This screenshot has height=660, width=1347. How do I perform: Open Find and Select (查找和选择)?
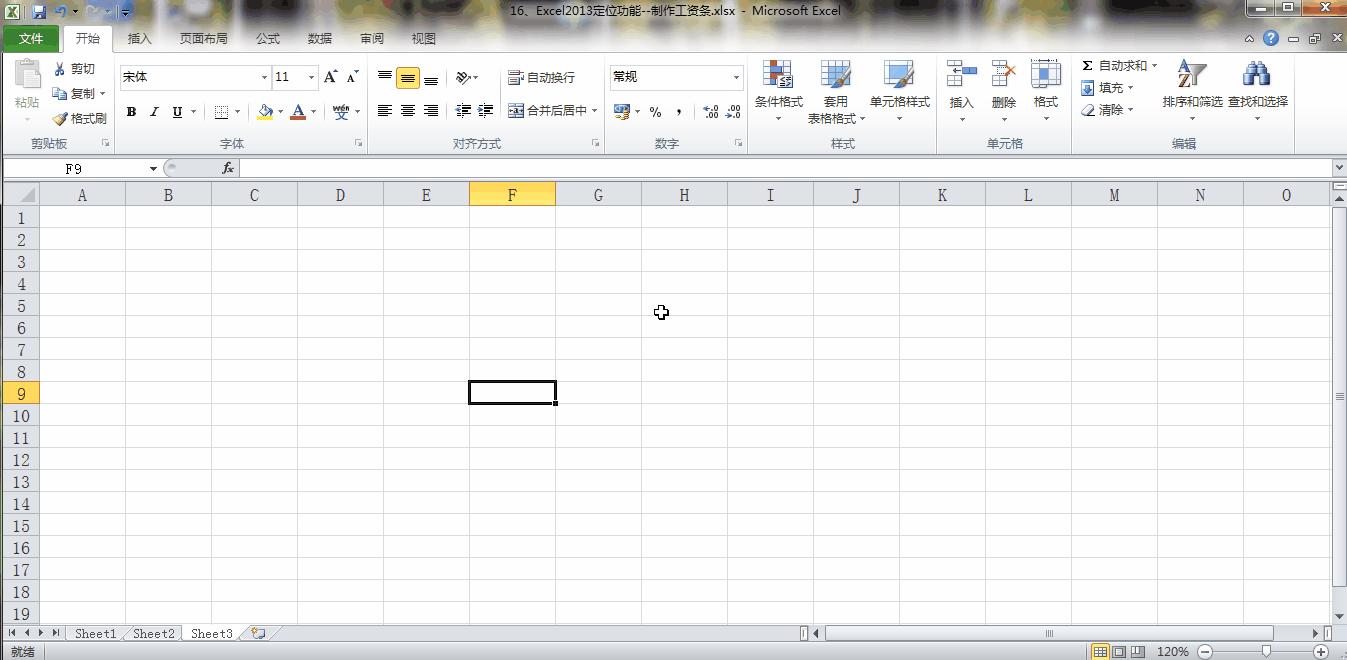1257,90
